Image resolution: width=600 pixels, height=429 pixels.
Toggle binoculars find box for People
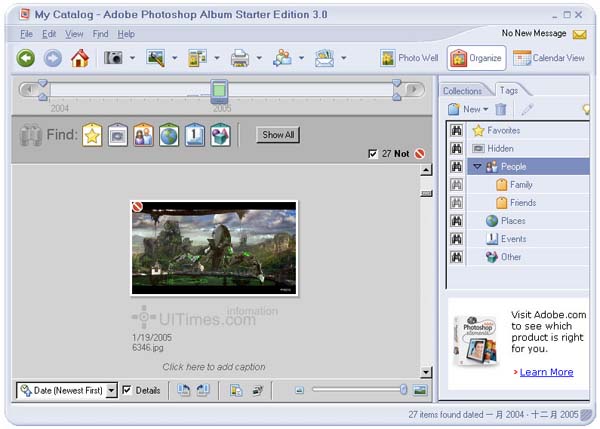[456, 166]
